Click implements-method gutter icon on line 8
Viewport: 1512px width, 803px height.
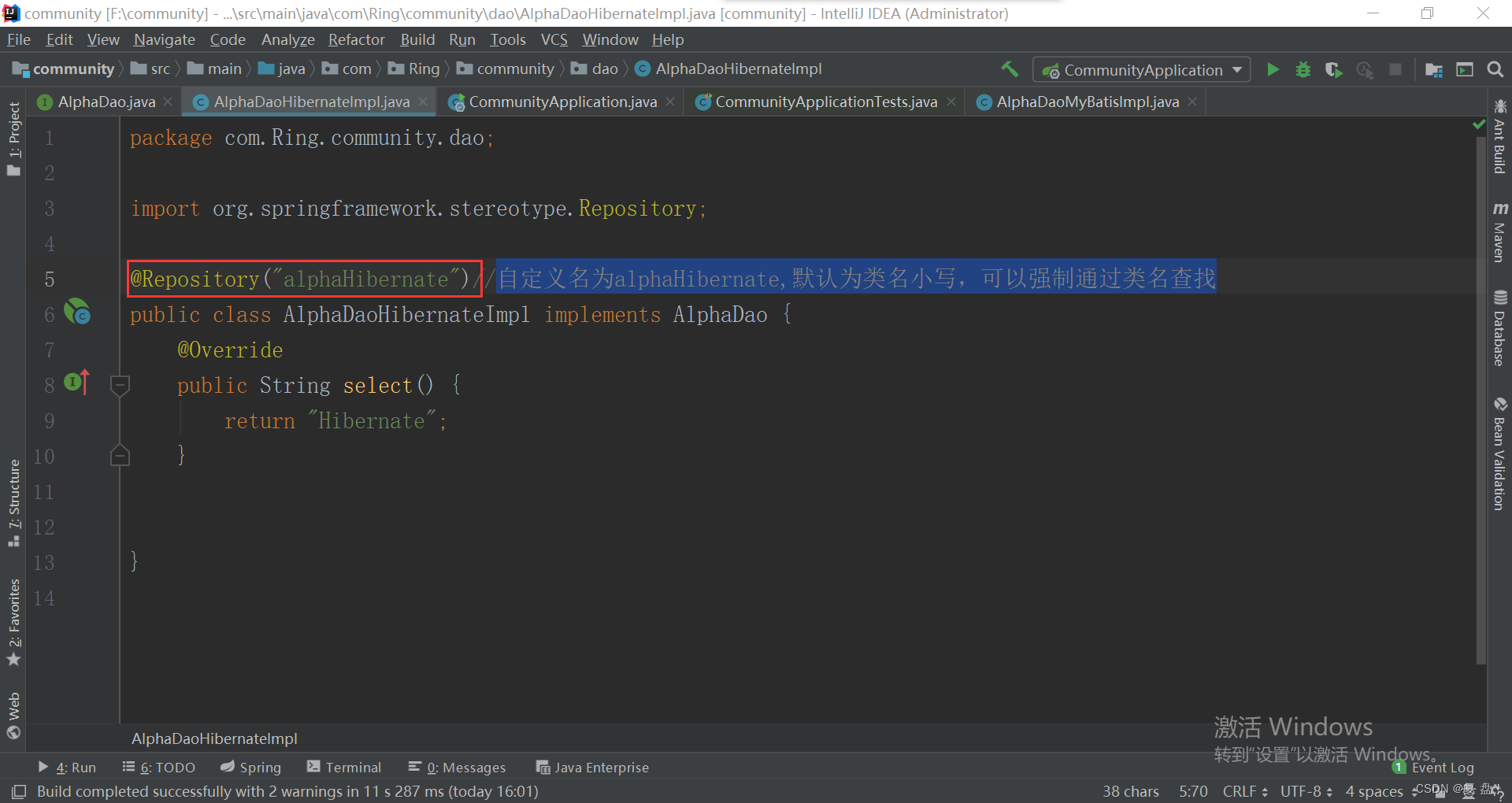(76, 383)
